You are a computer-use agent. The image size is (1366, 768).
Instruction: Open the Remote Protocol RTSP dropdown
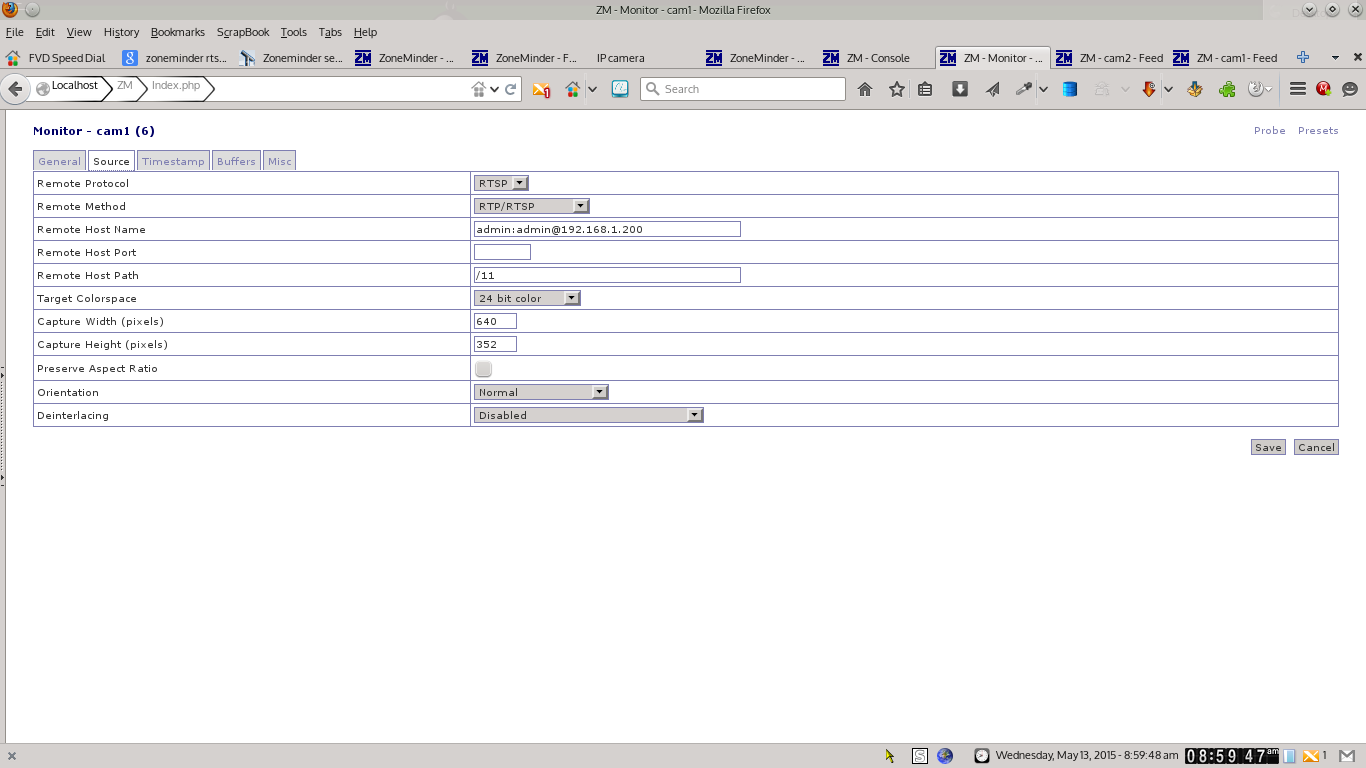coord(501,183)
